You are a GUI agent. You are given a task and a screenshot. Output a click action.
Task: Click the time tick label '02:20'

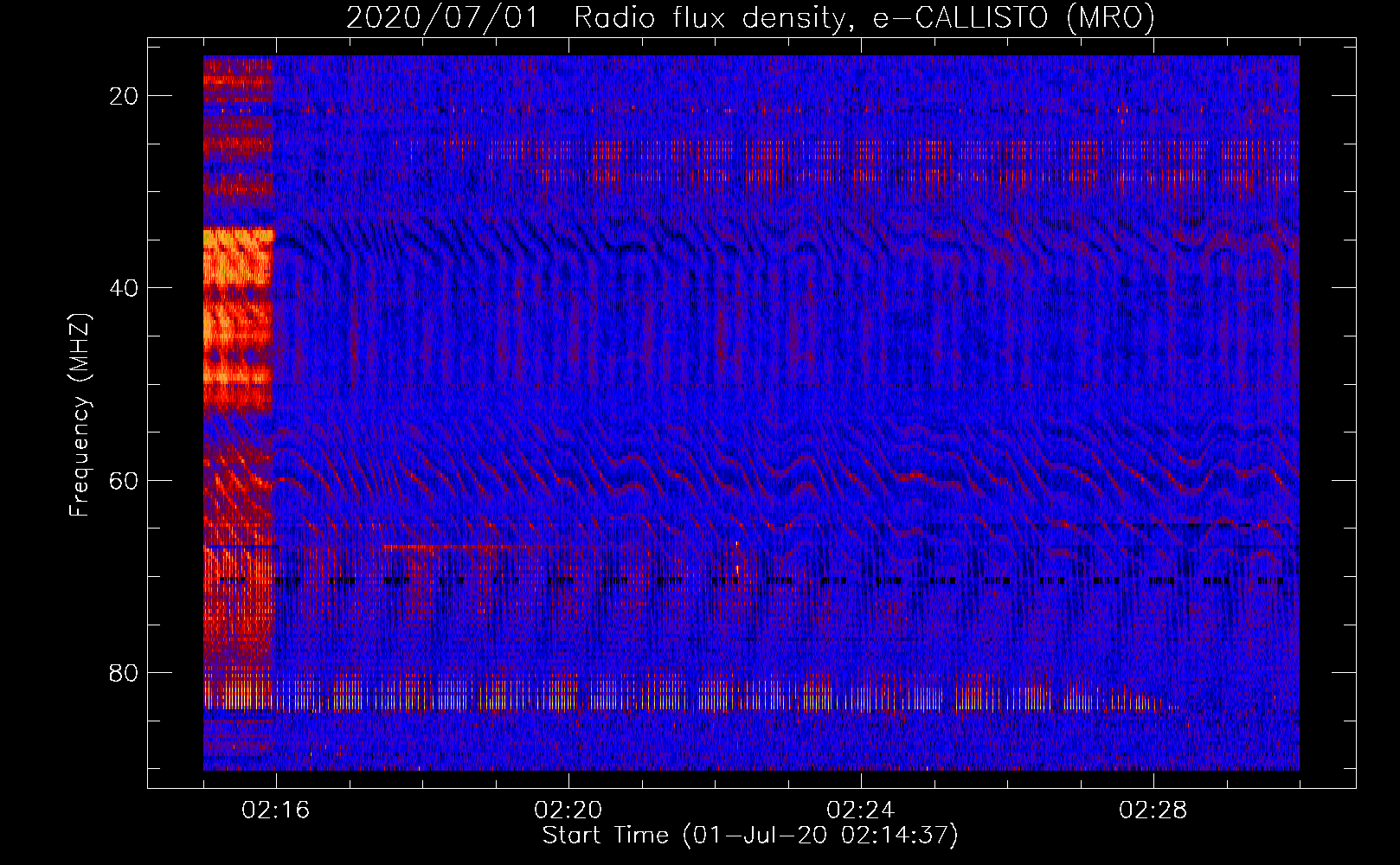pyautogui.click(x=568, y=811)
